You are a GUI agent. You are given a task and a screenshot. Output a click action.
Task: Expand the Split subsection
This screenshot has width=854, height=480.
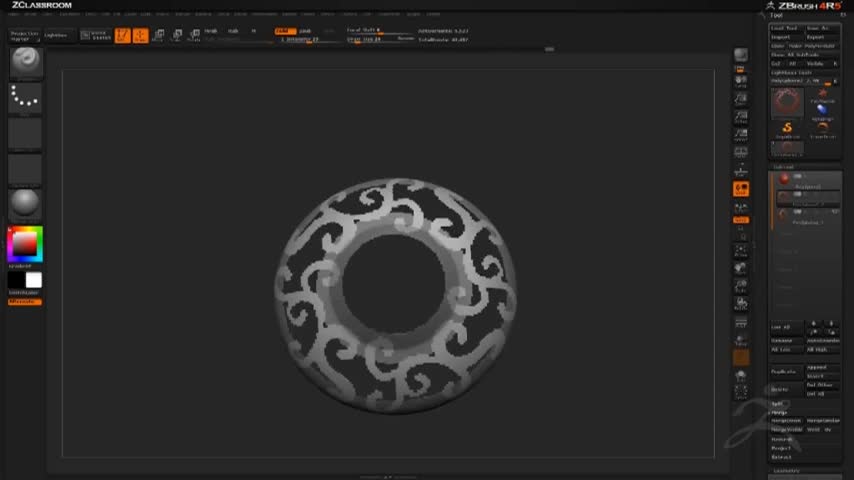(777, 404)
